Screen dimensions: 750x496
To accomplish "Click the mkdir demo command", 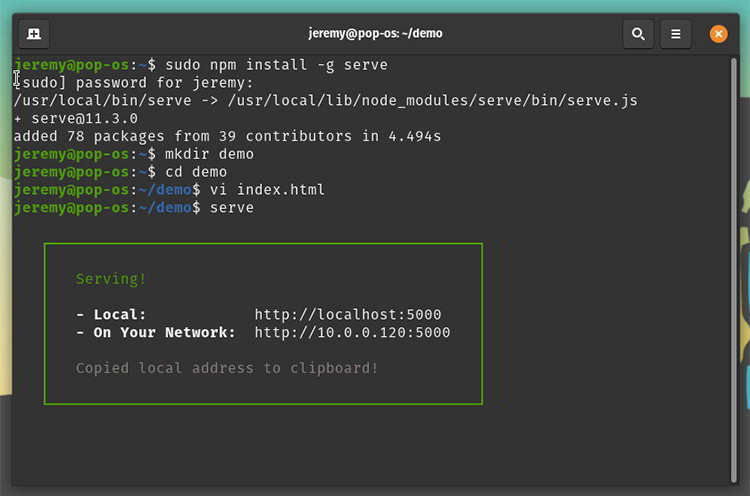I will [209, 154].
